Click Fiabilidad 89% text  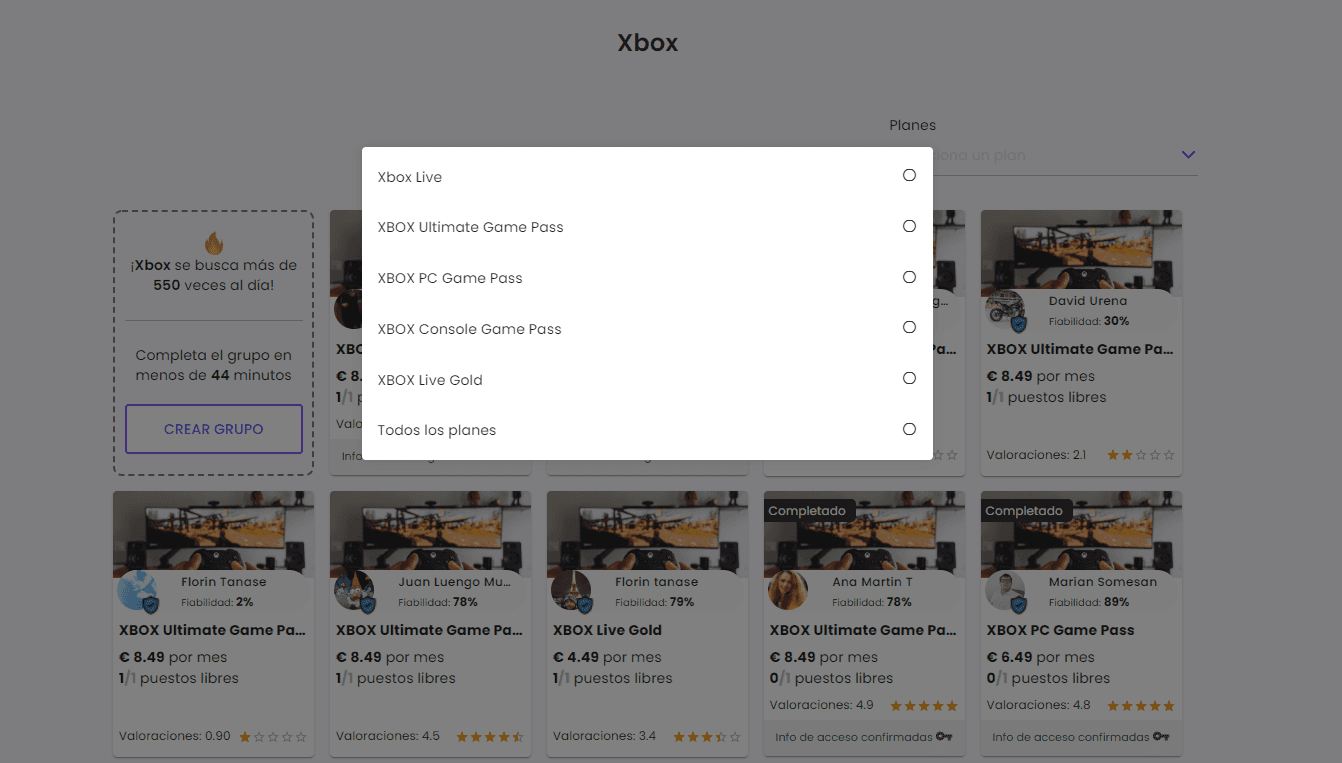tap(1089, 602)
